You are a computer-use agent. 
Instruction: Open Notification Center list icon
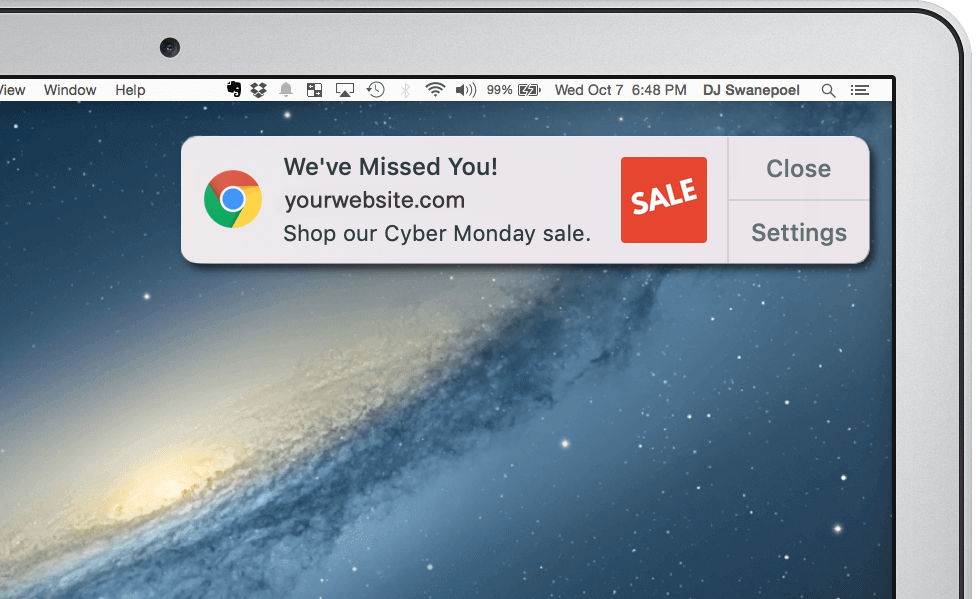click(x=860, y=90)
